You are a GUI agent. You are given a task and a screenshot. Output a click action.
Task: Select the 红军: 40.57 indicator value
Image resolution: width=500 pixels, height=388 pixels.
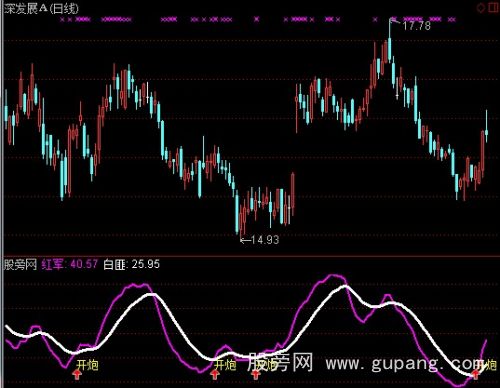pos(70,264)
